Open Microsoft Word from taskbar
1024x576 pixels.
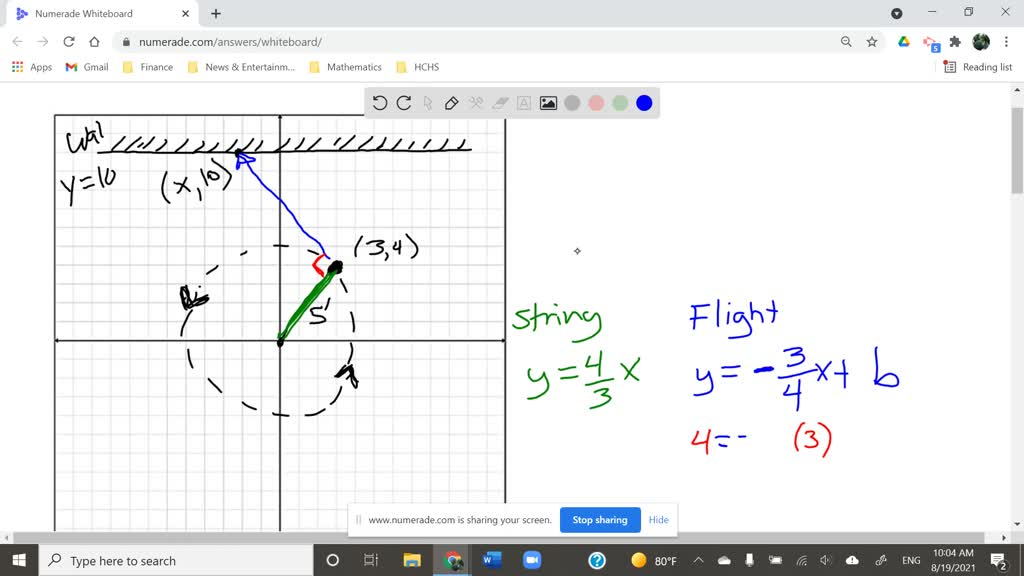492,560
